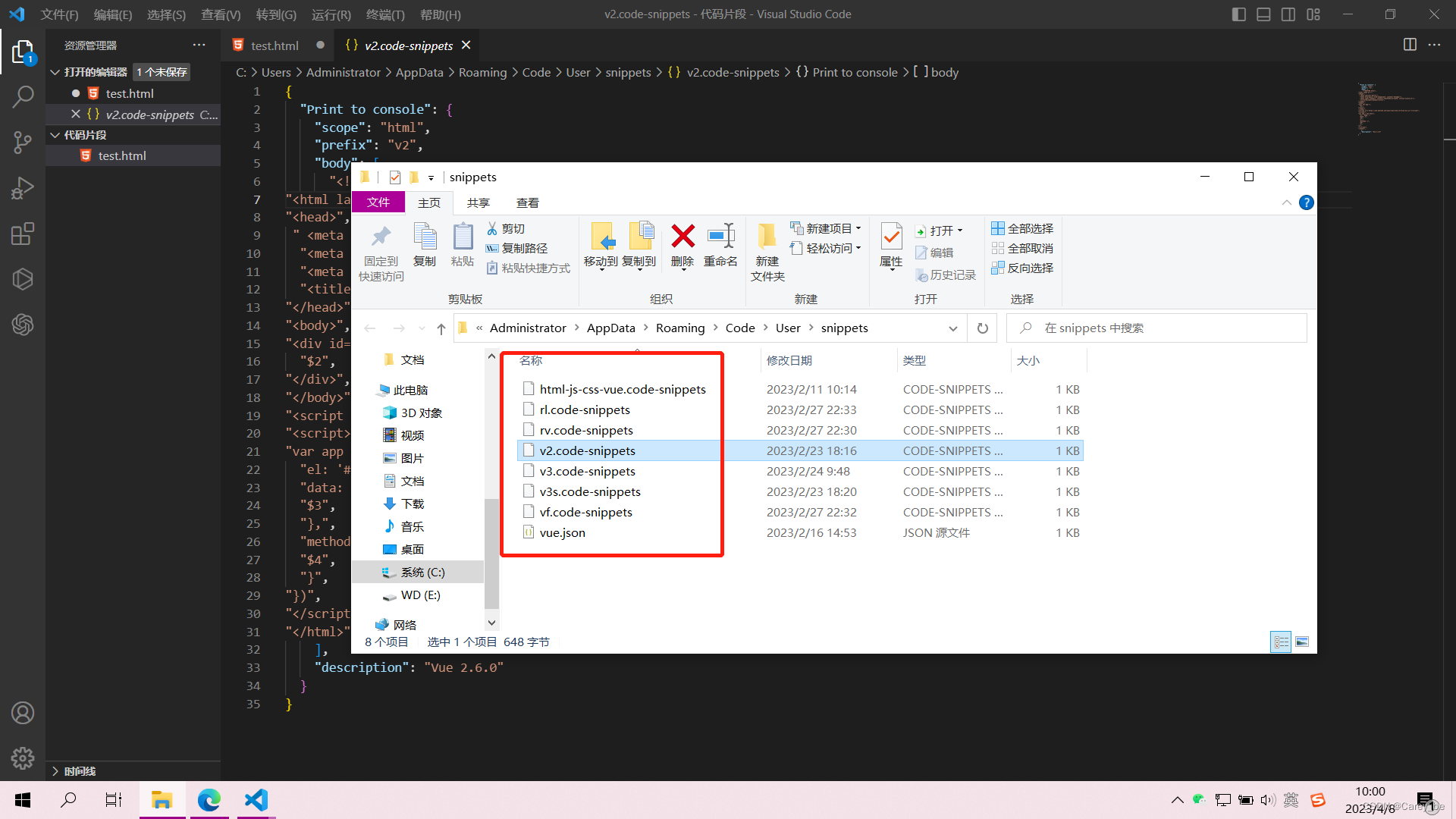Viewport: 1456px width, 819px height.
Task: Toggle primary side bar layout icon in title bar
Action: pyautogui.click(x=1239, y=14)
